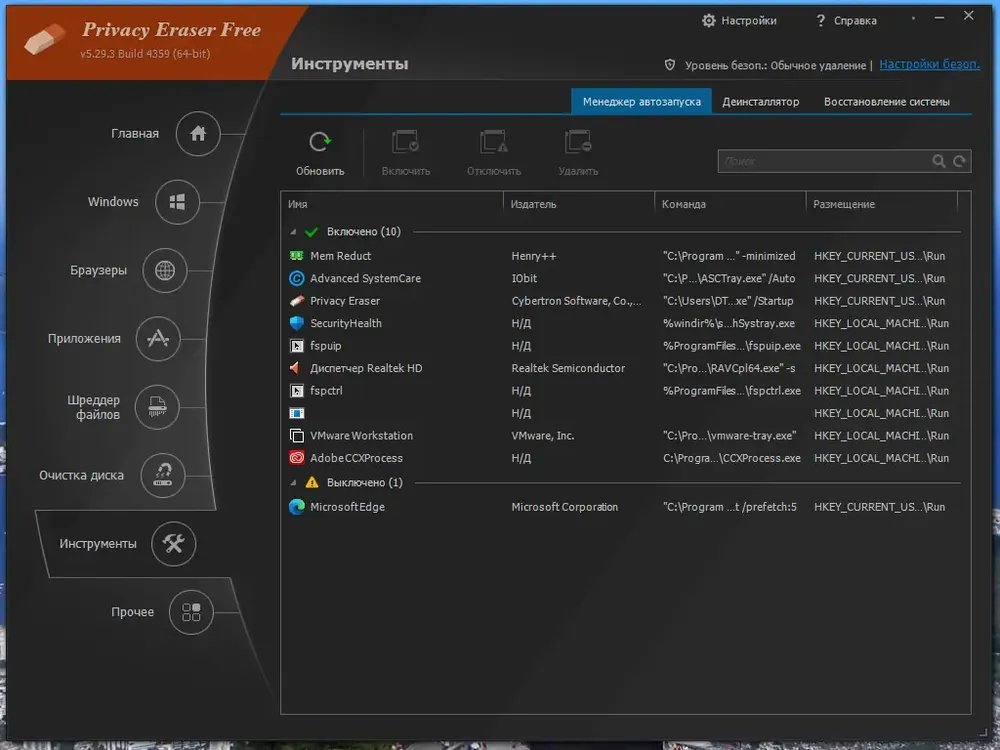Viewport: 1000px width, 750px height.
Task: Click the Realtek Semiconductor publisher cell
Action: (568, 368)
